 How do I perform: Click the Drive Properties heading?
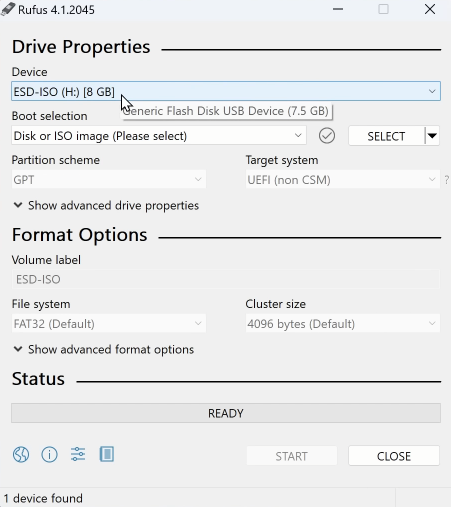(81, 47)
